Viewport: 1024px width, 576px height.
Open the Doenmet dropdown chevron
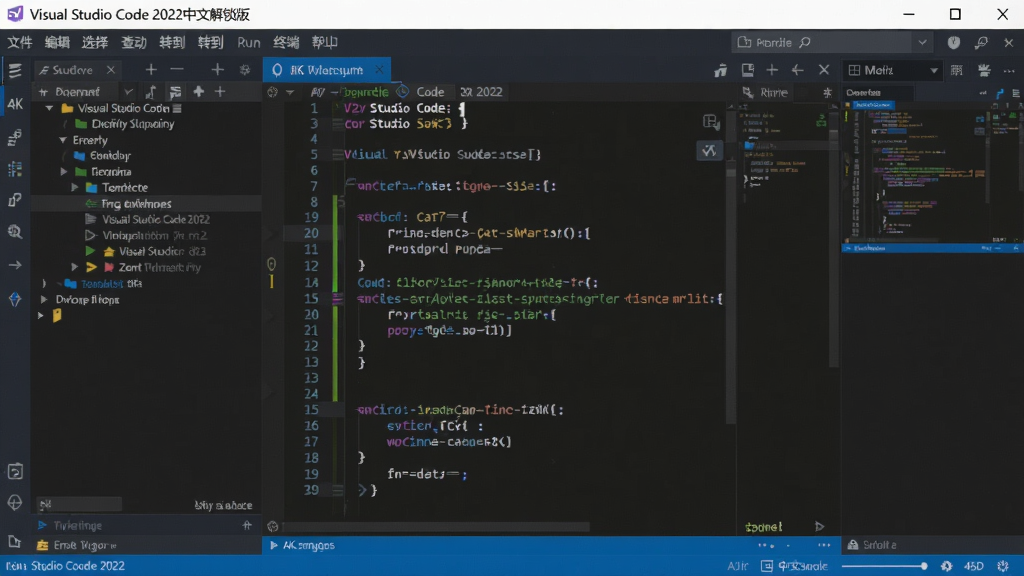(x=128, y=92)
